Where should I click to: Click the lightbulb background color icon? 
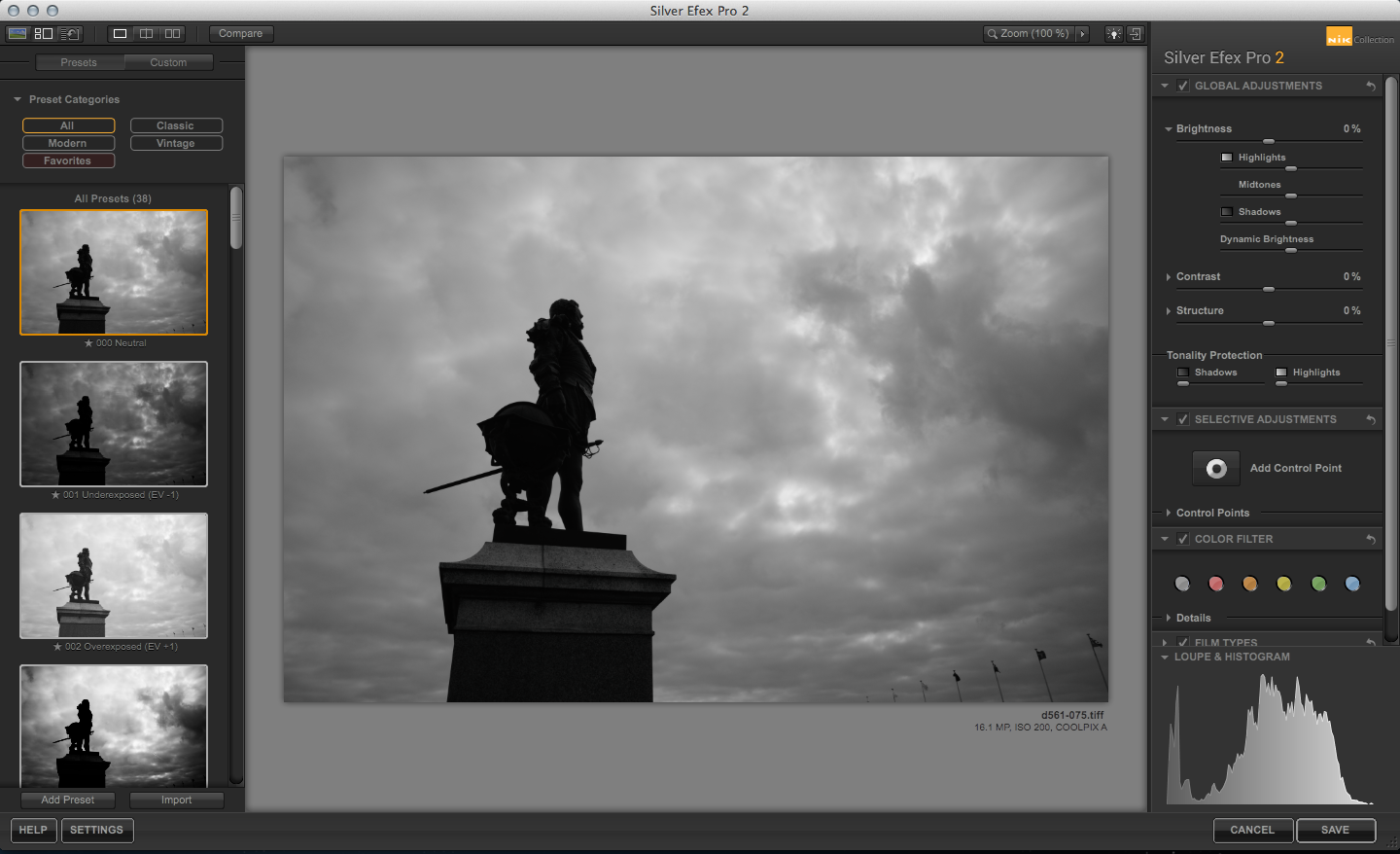[1114, 33]
